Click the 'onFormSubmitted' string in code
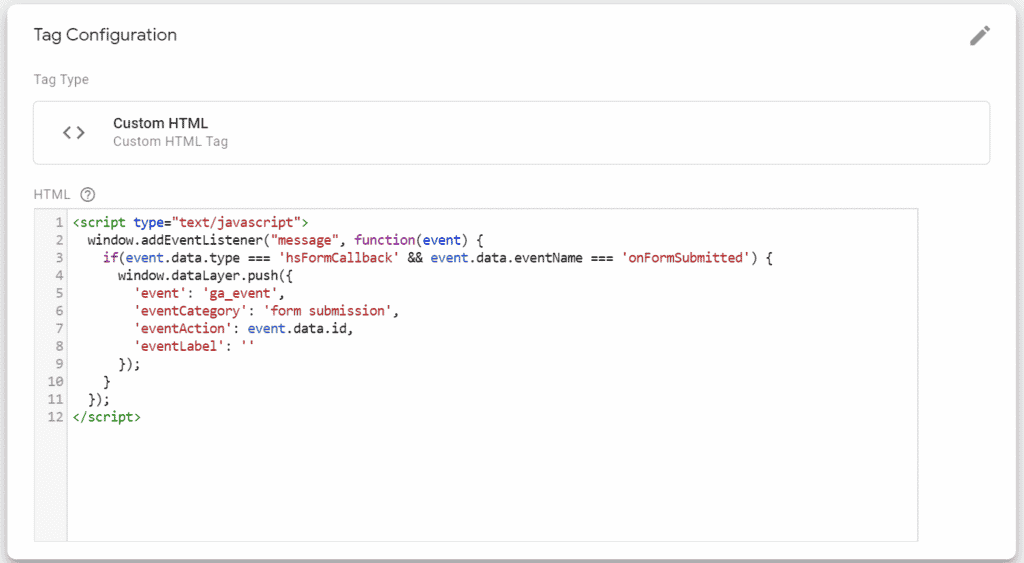 [686, 258]
